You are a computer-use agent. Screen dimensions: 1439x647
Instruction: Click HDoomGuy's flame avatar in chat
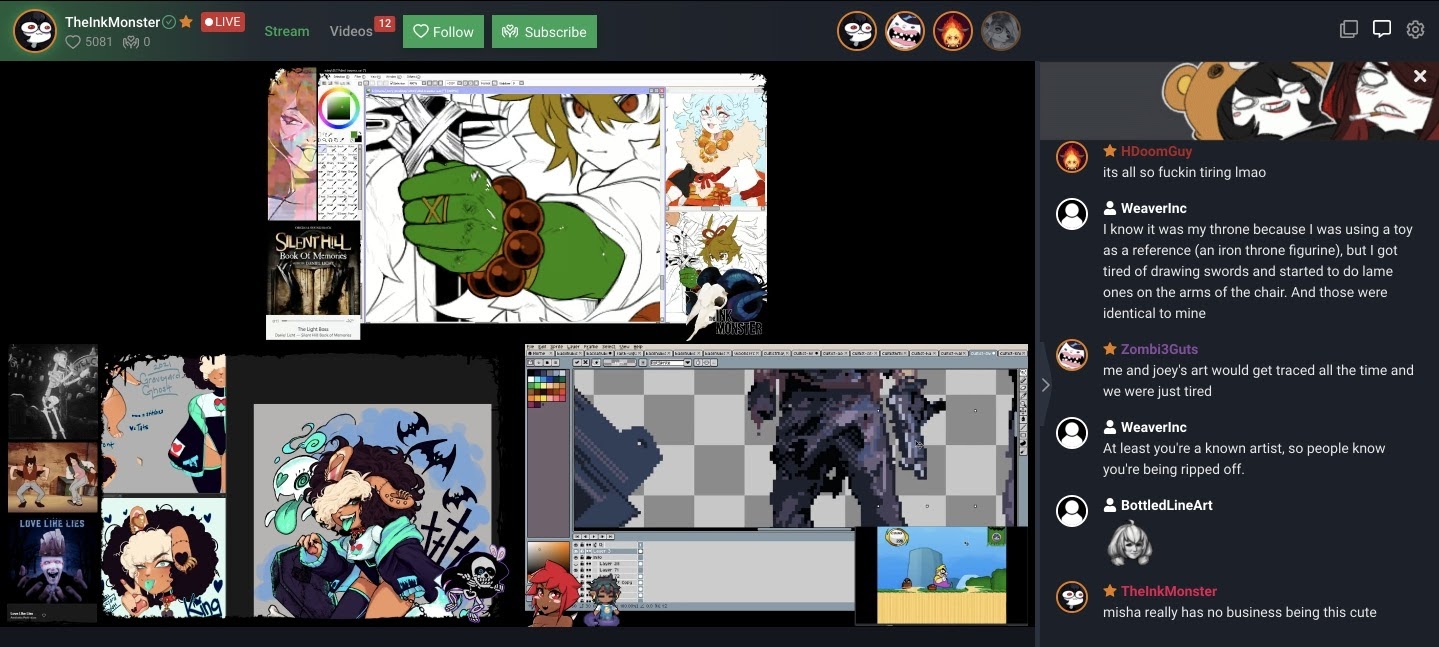1072,157
